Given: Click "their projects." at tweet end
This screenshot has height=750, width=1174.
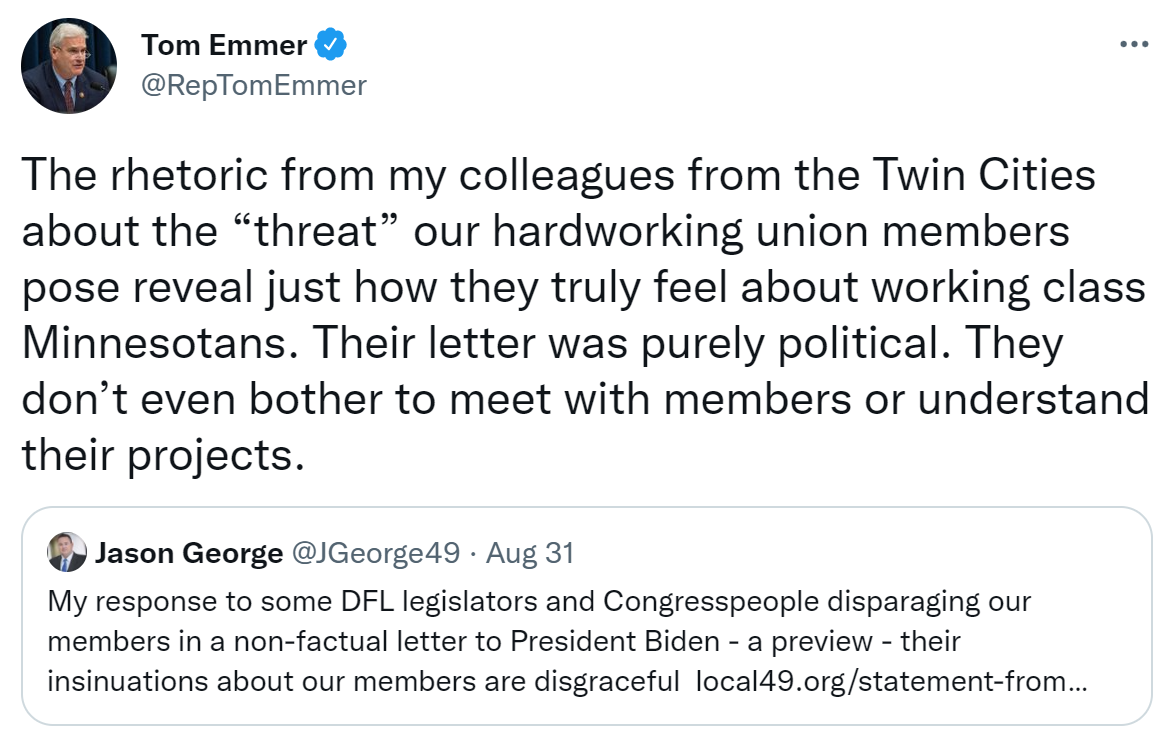Looking at the screenshot, I should [161, 455].
